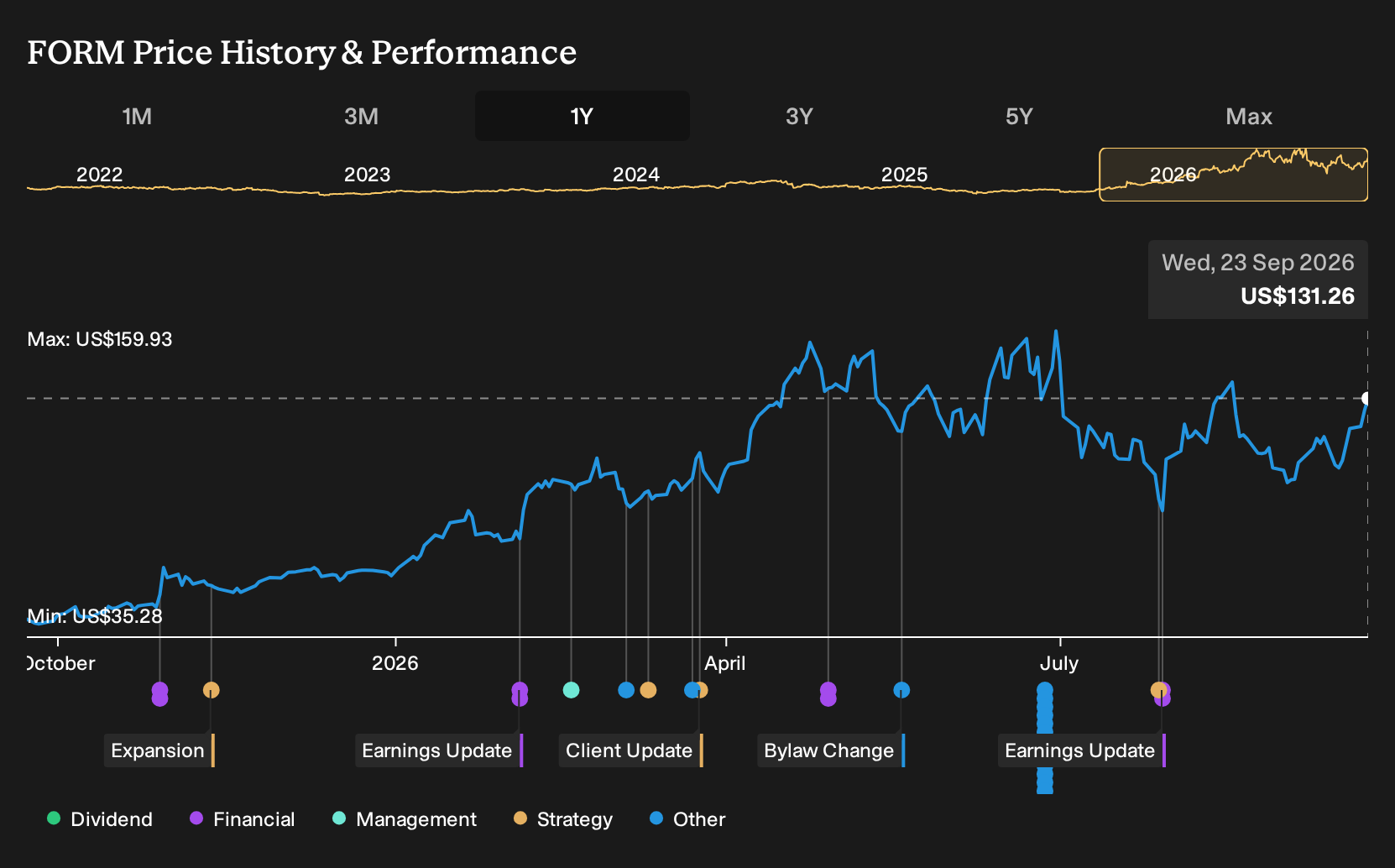Image resolution: width=1395 pixels, height=868 pixels.
Task: Open the Earnings Update label after Bylaw Change
Action: point(1082,750)
